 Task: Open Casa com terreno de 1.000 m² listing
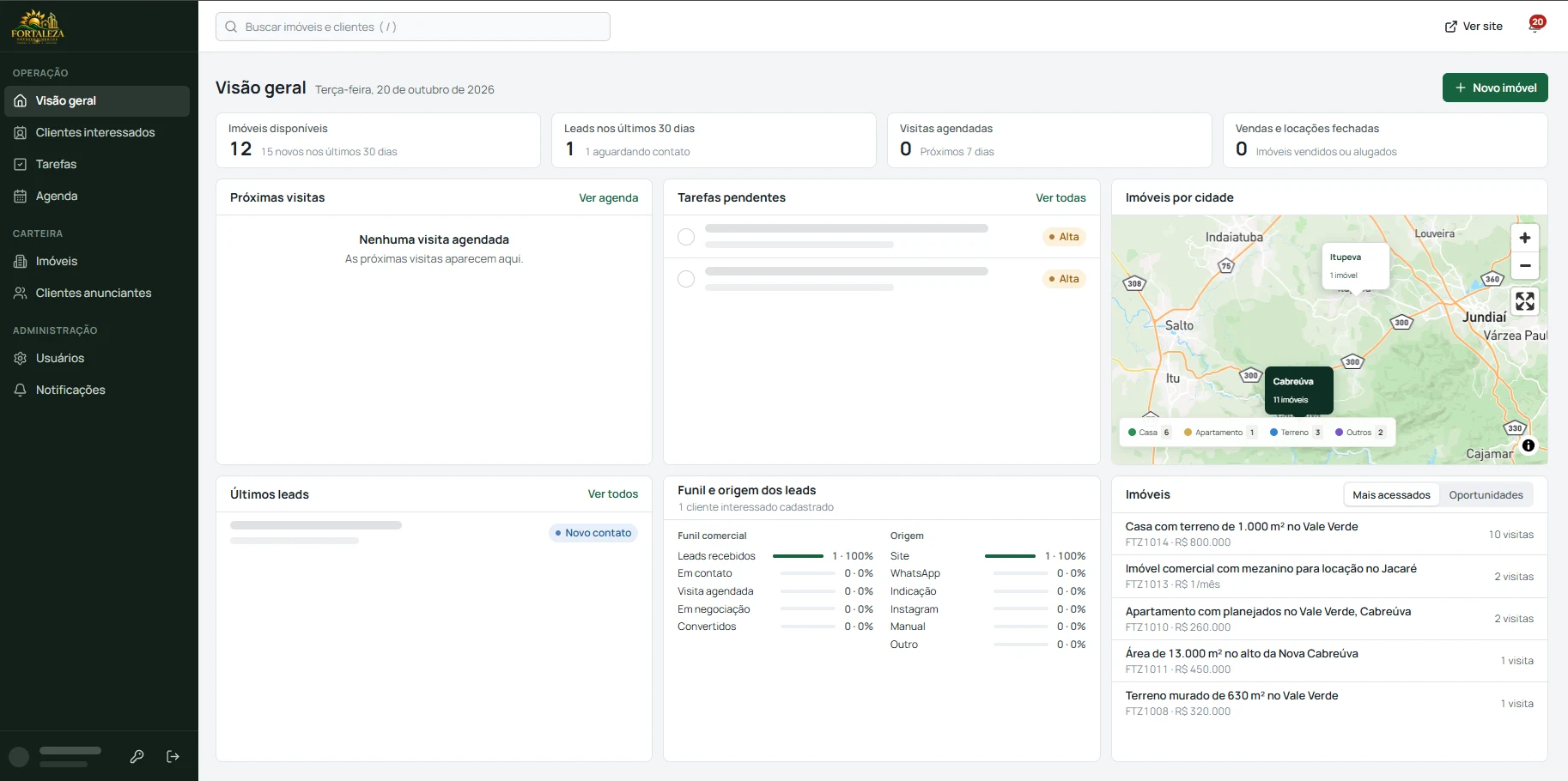click(1329, 534)
